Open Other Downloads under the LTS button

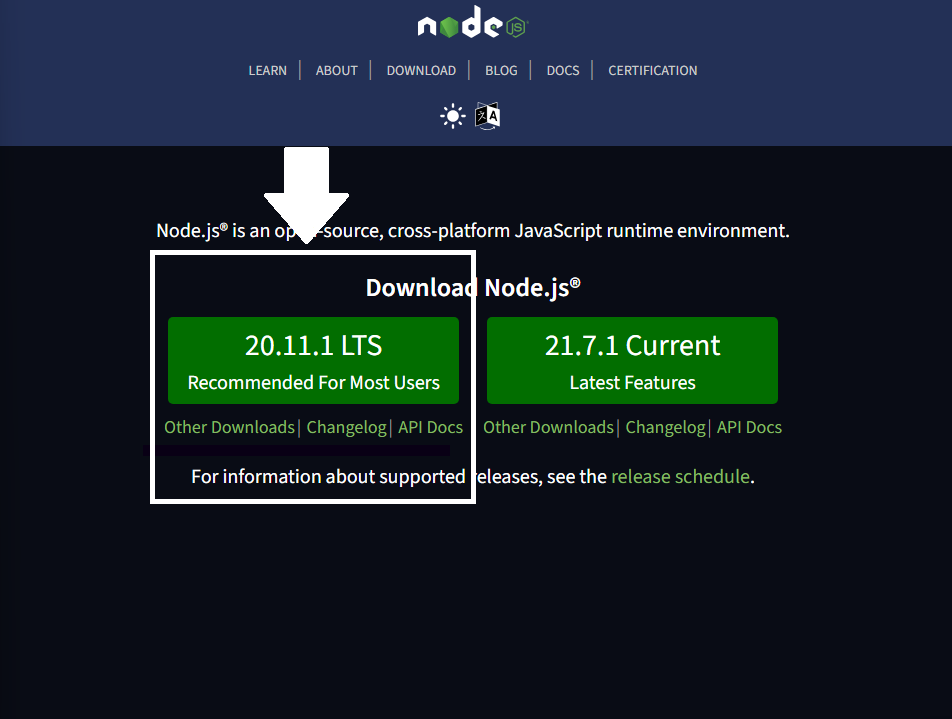(x=230, y=428)
